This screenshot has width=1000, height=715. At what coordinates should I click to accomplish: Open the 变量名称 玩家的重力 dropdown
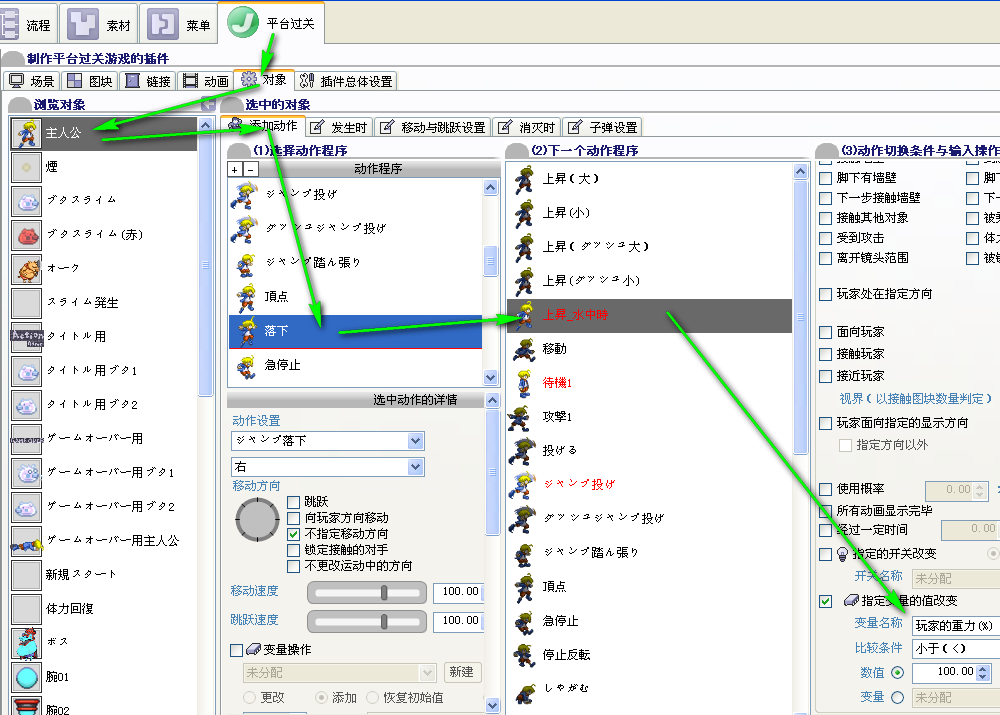(x=956, y=626)
